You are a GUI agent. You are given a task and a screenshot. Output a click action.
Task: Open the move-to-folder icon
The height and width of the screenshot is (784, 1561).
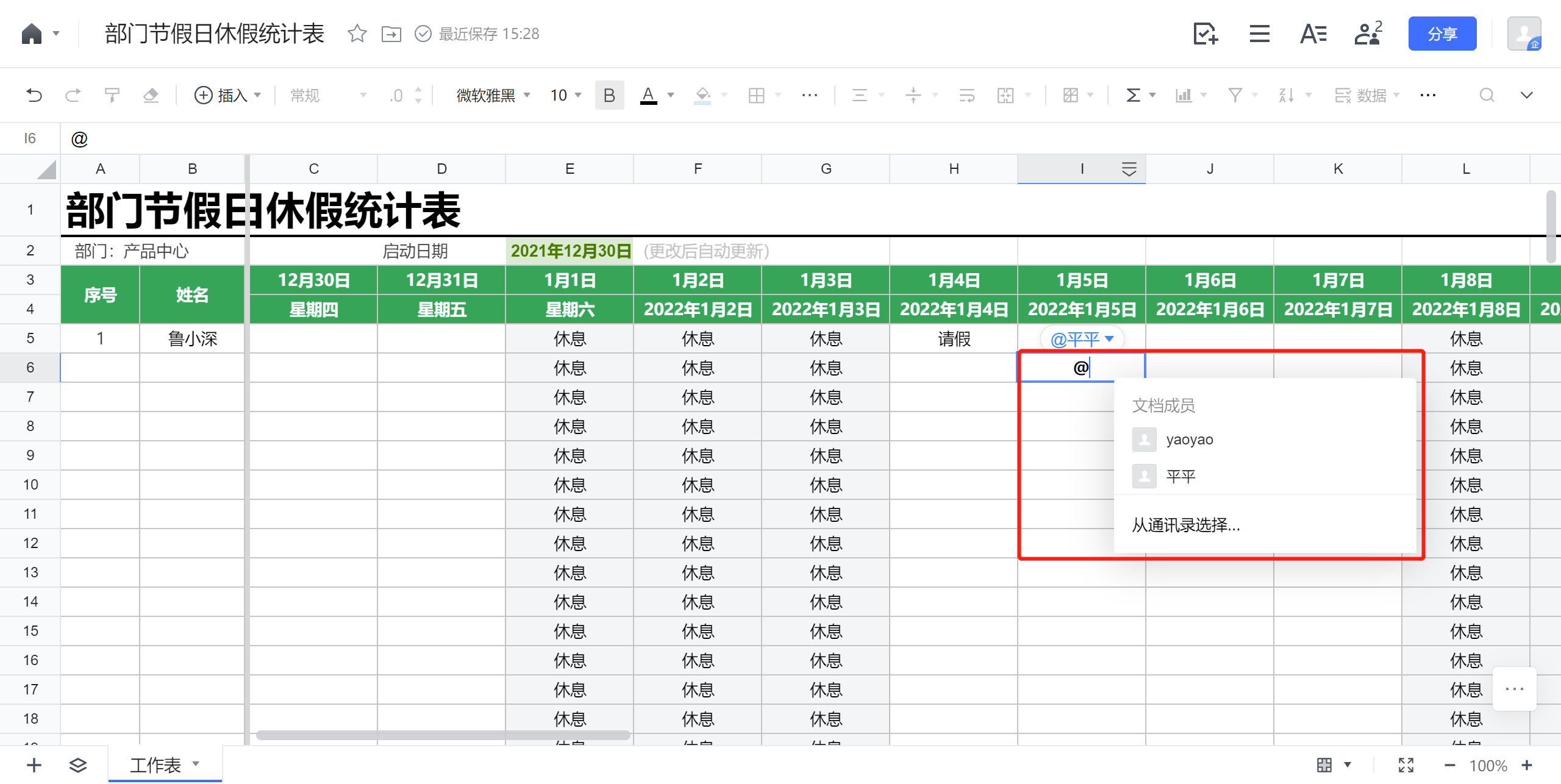[391, 34]
